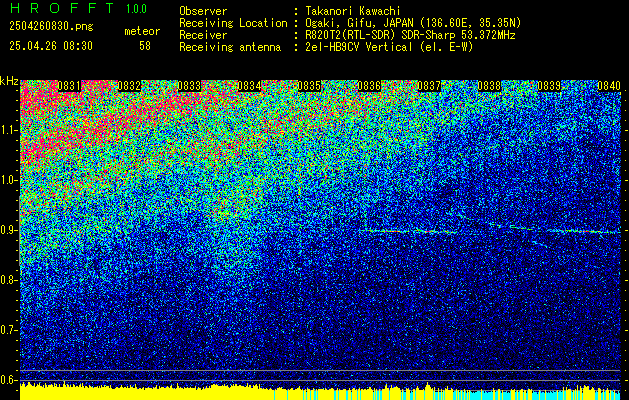Screen dimensions: 629x400
Task: Click the 0.7 frequency axis label
Action: pos(8,330)
